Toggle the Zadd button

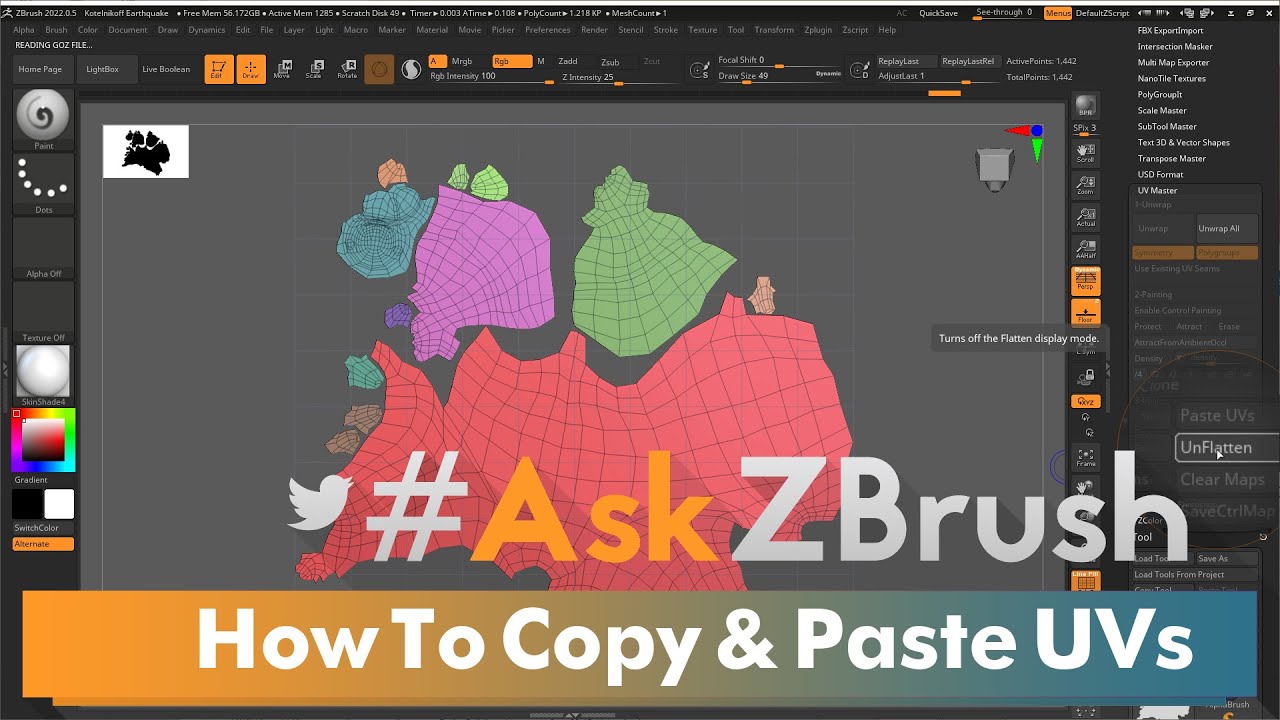567,61
